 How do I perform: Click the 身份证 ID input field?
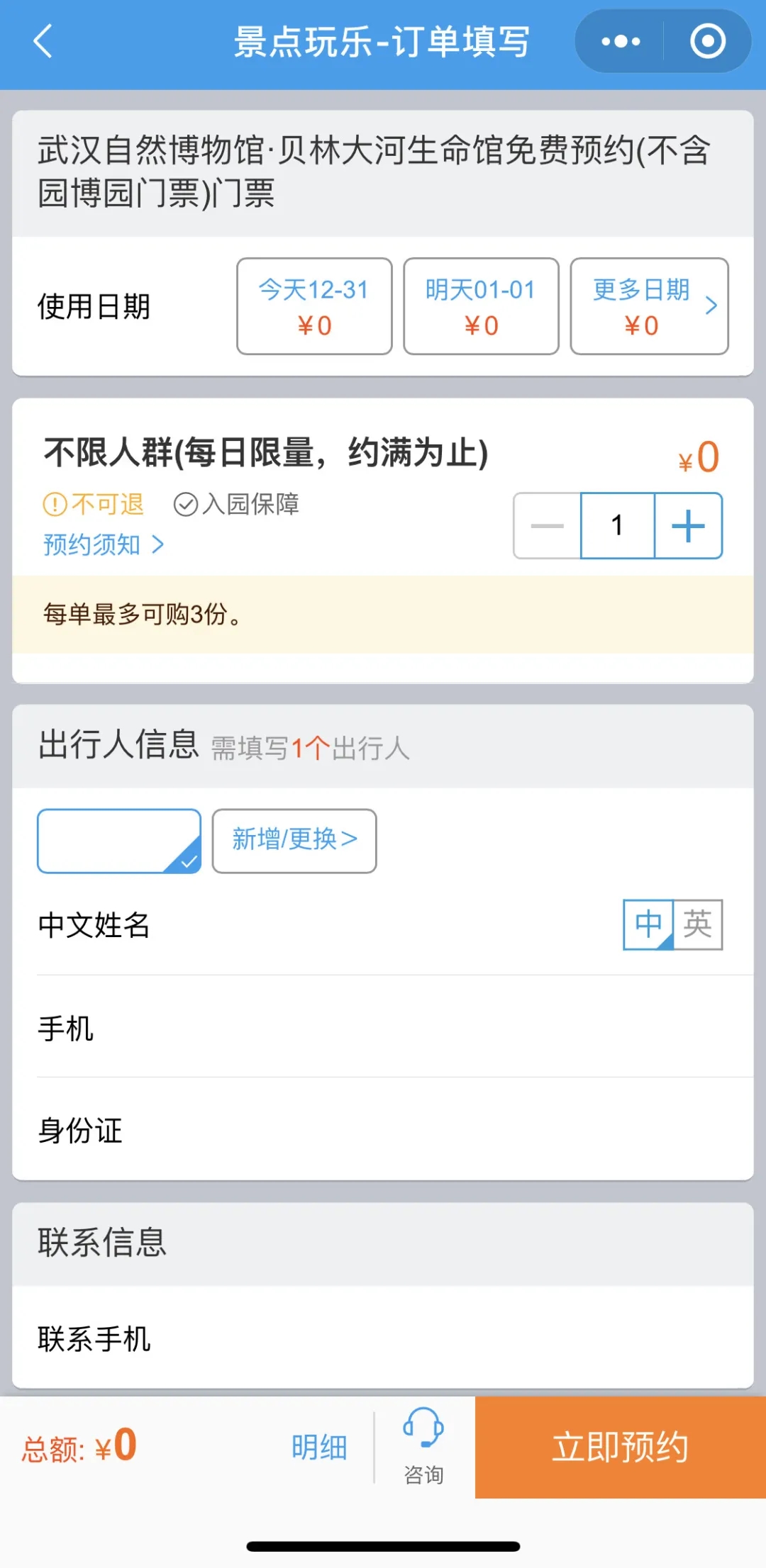pyautogui.click(x=426, y=1130)
